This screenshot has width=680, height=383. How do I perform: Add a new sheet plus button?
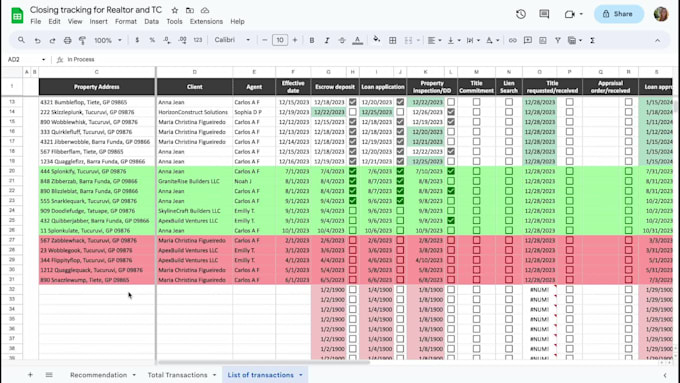(x=30, y=375)
